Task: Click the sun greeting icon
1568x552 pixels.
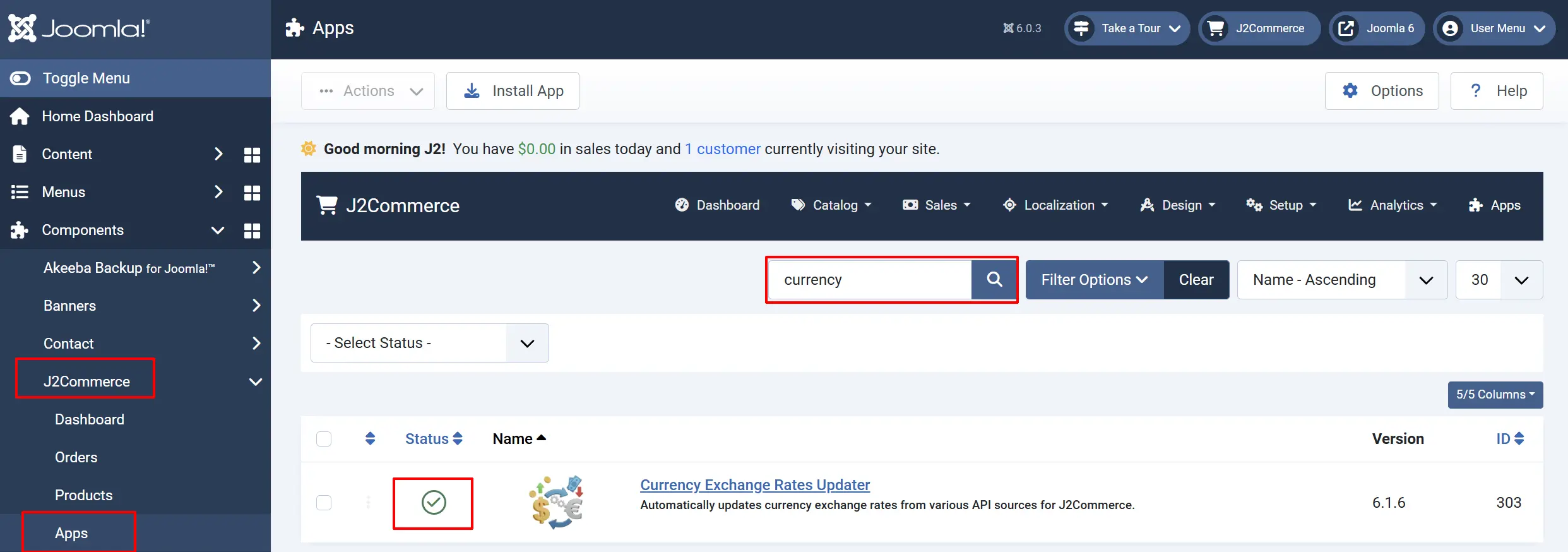Action: (309, 148)
